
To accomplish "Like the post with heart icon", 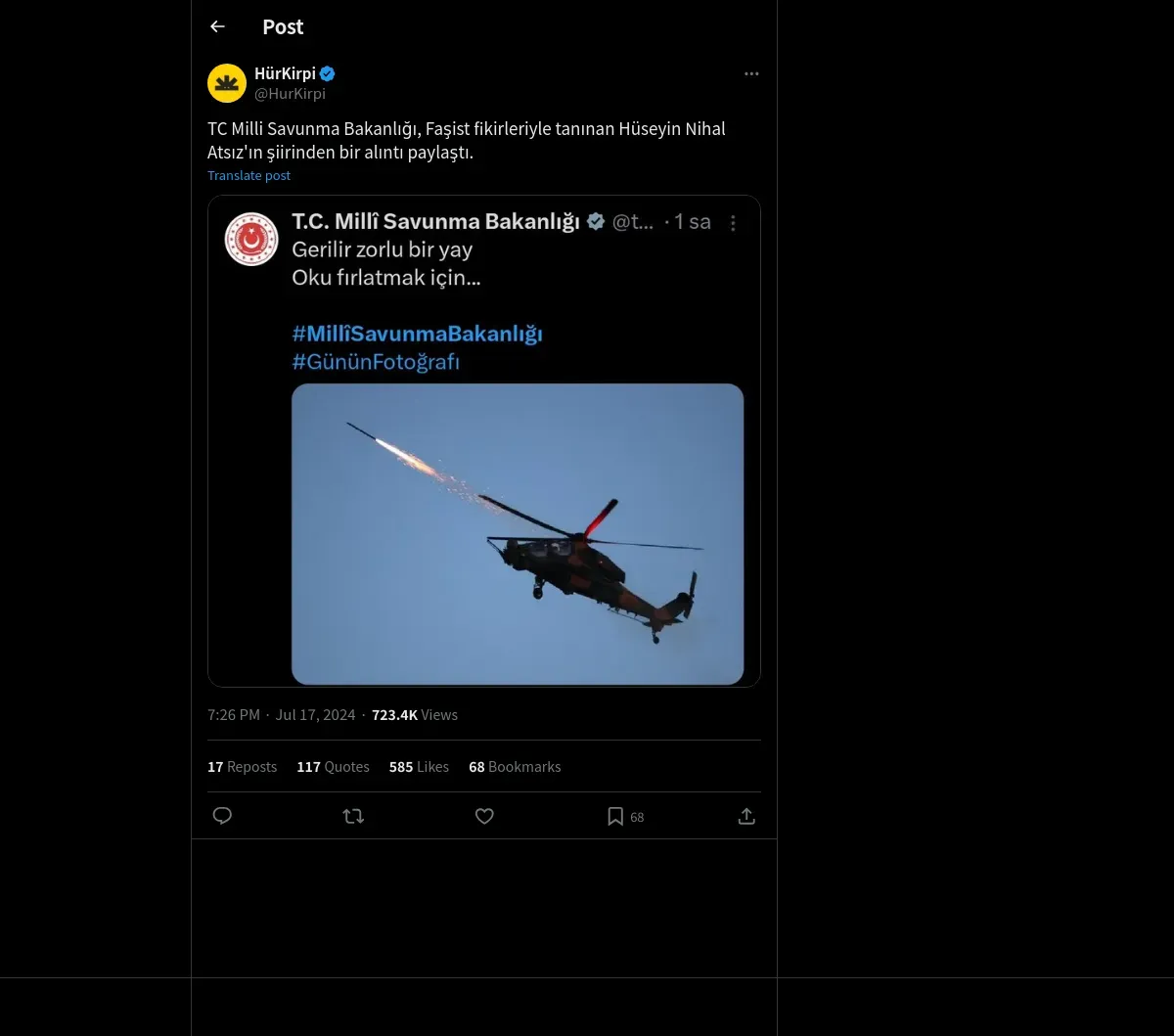I will pyautogui.click(x=484, y=816).
